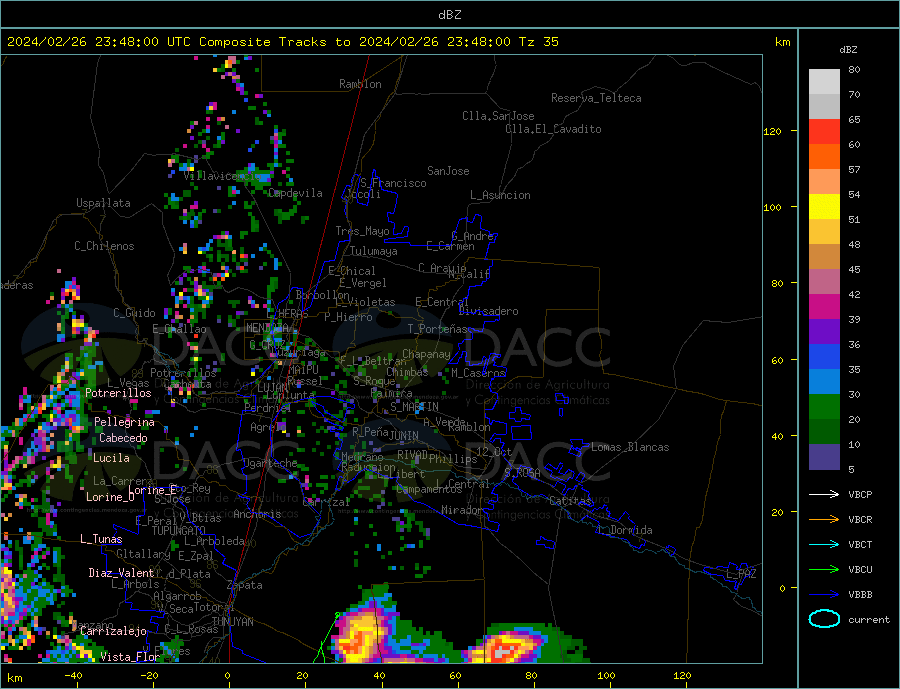Click the Vista_Flor label

tap(130, 656)
